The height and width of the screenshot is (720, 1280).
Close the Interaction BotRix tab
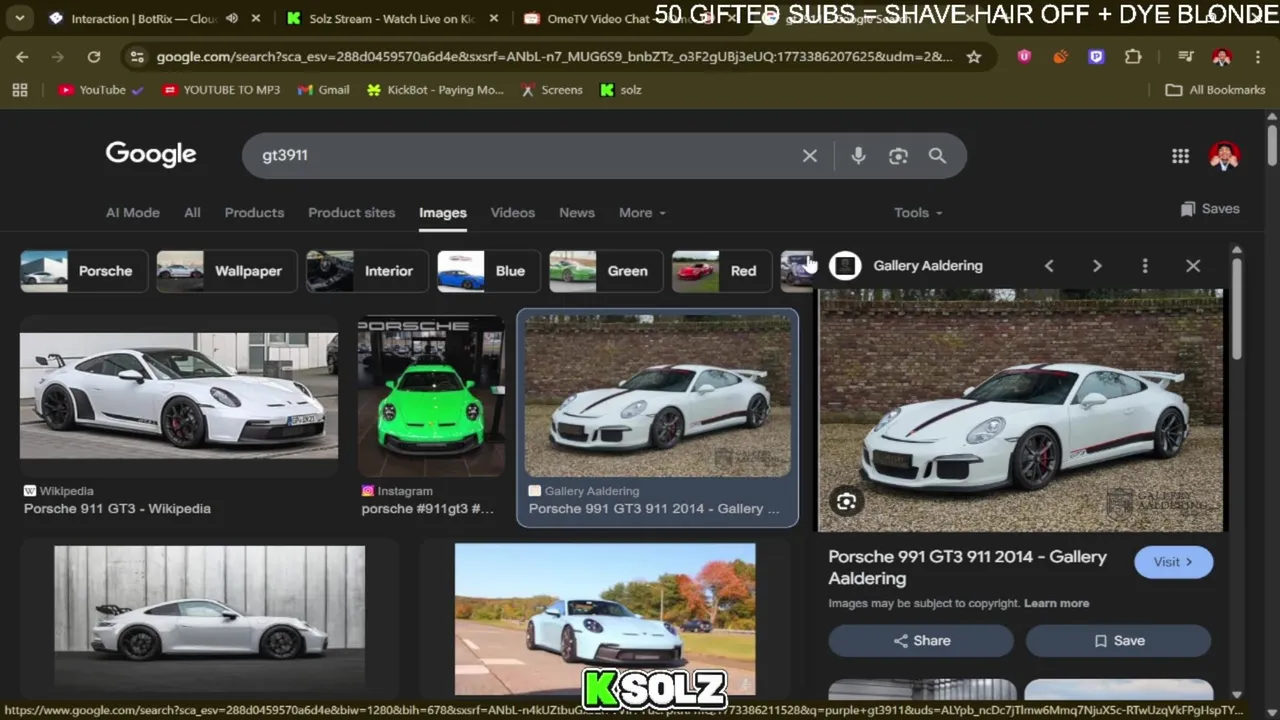(256, 18)
